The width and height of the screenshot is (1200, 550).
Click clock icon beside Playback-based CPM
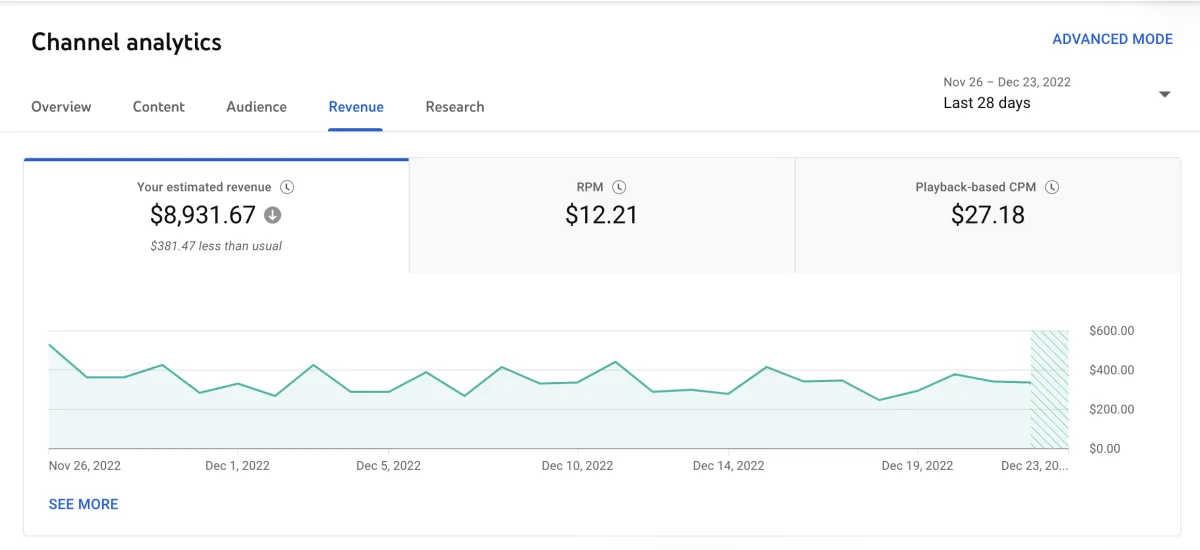coord(1052,187)
